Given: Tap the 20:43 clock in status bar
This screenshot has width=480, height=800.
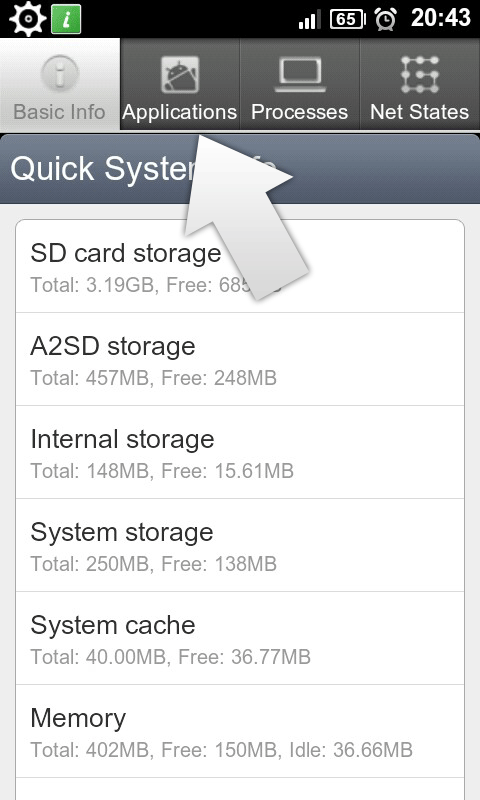Looking at the screenshot, I should [x=441, y=18].
